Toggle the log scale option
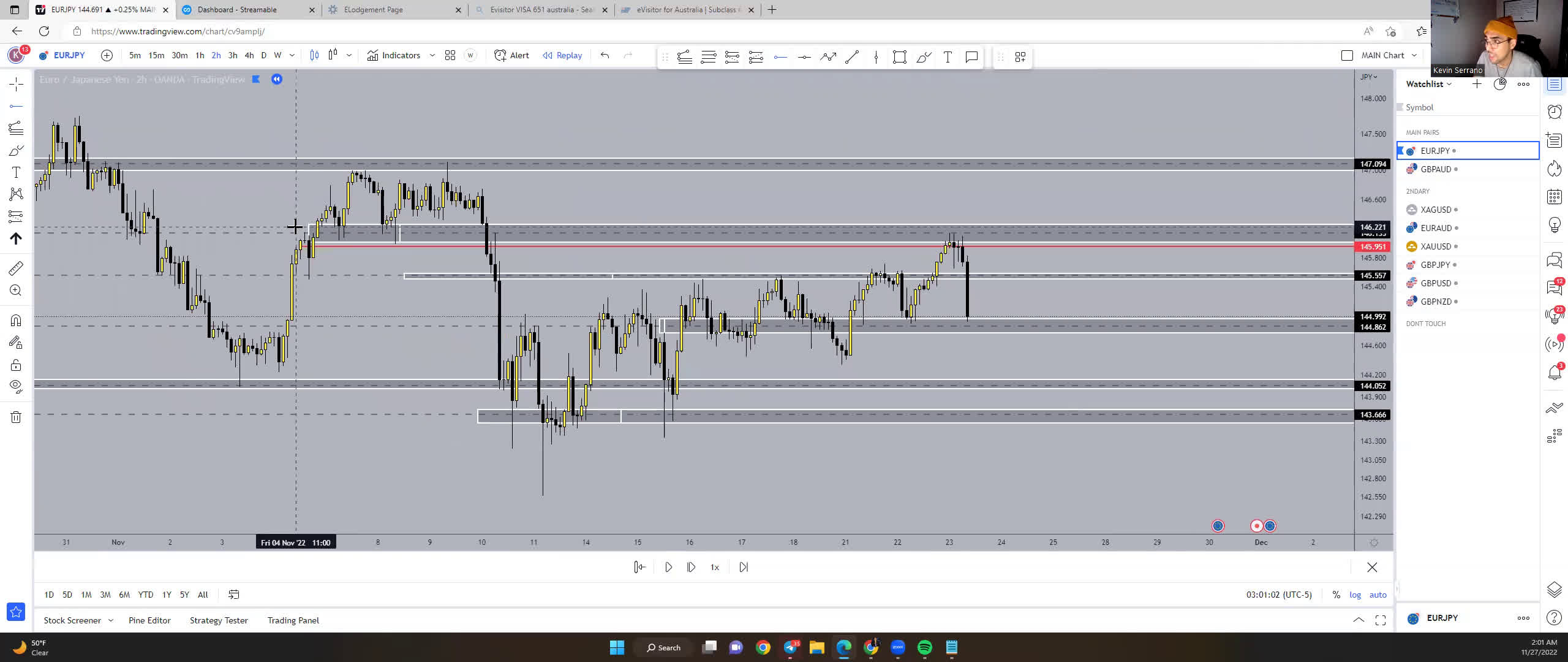1568x662 pixels. [x=1355, y=595]
